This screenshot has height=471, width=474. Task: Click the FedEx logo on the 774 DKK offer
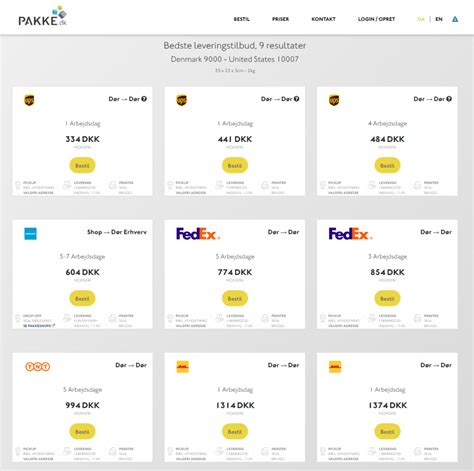[x=198, y=233]
